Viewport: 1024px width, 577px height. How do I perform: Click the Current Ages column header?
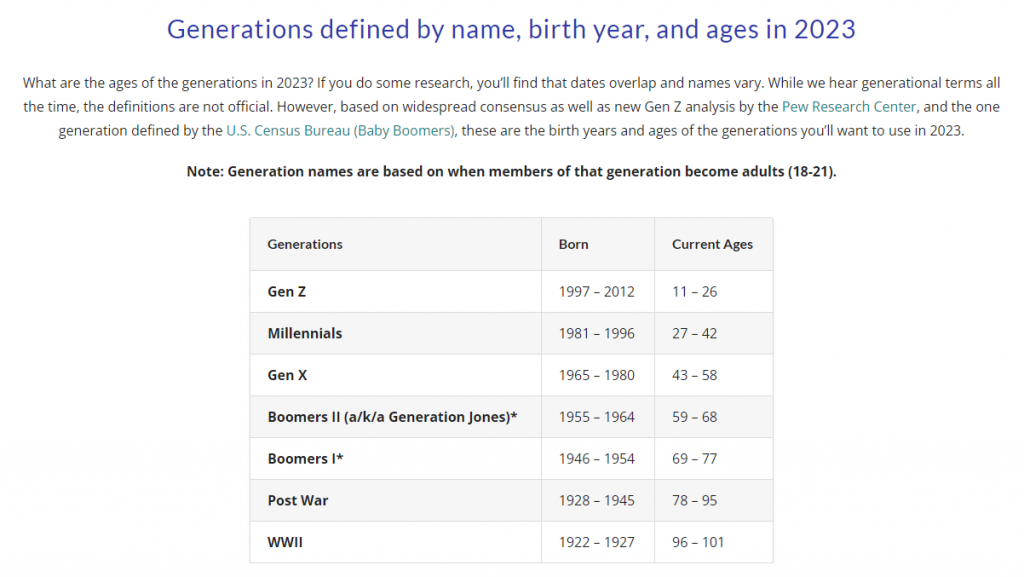712,244
